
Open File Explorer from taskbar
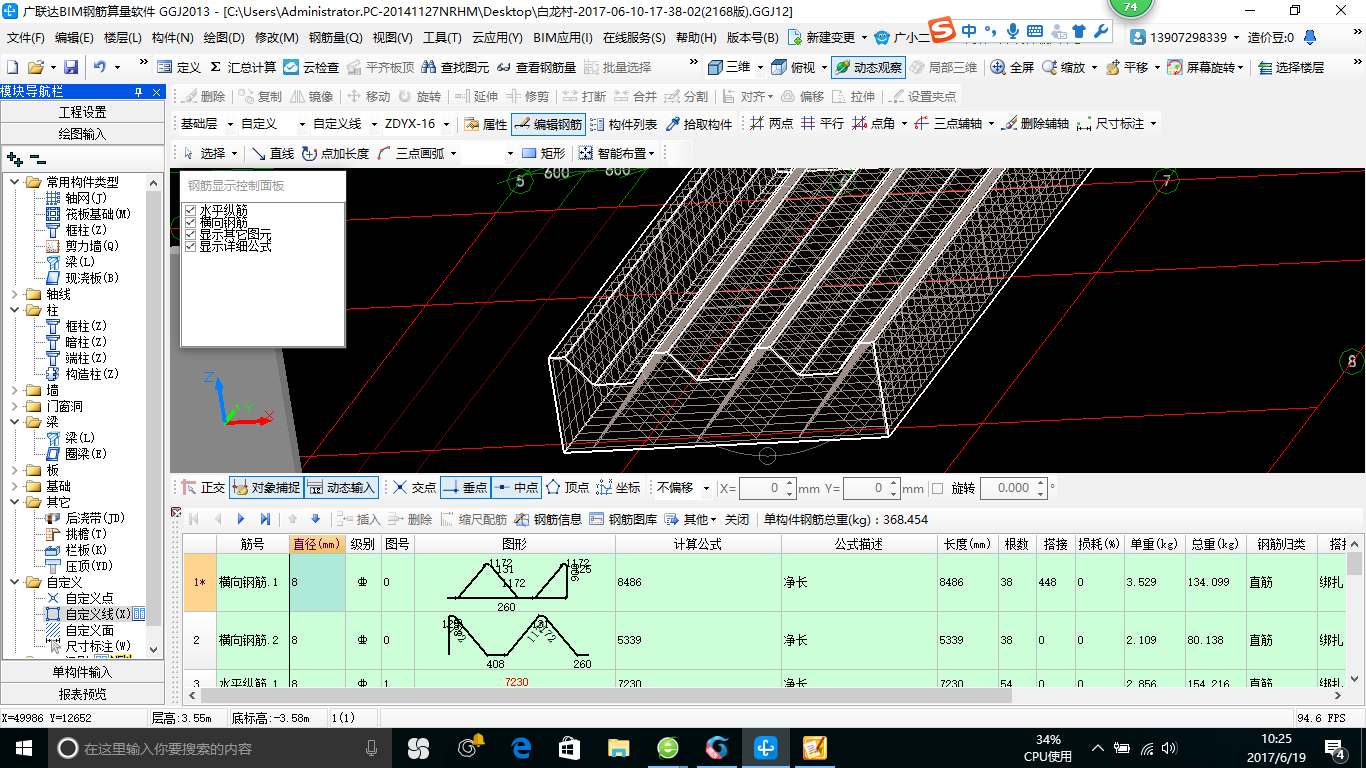[x=619, y=747]
